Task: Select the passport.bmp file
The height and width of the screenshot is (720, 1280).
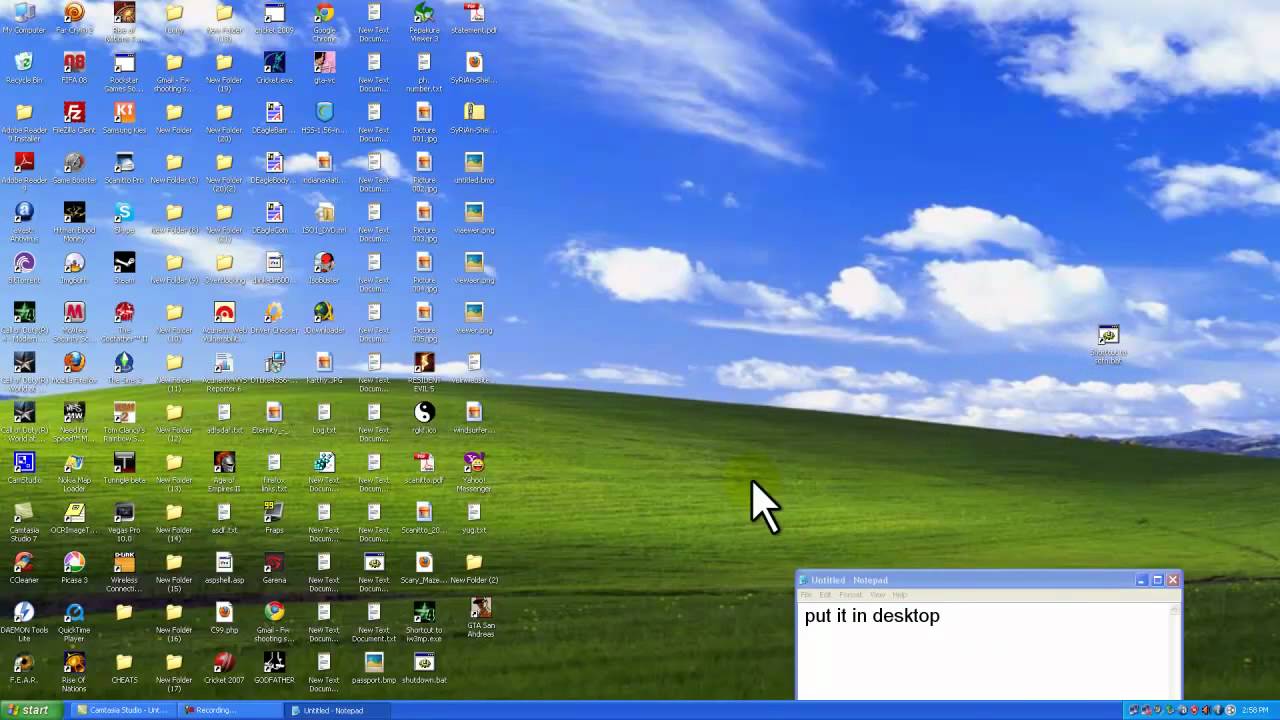Action: coord(374,669)
